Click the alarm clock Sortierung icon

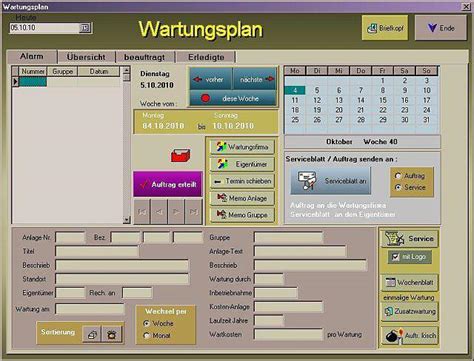point(112,334)
